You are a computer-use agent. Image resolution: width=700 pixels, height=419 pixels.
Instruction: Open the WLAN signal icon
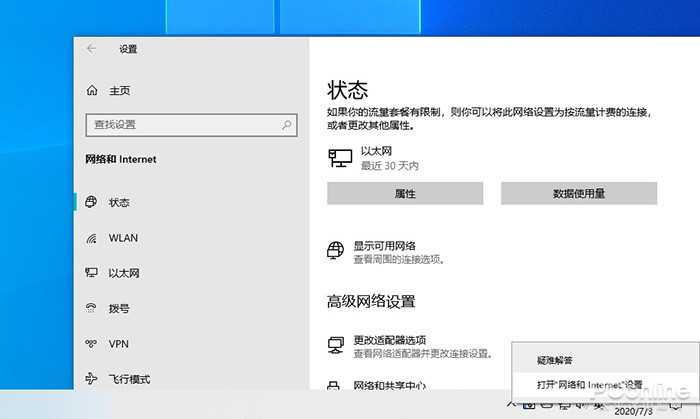pyautogui.click(x=91, y=238)
